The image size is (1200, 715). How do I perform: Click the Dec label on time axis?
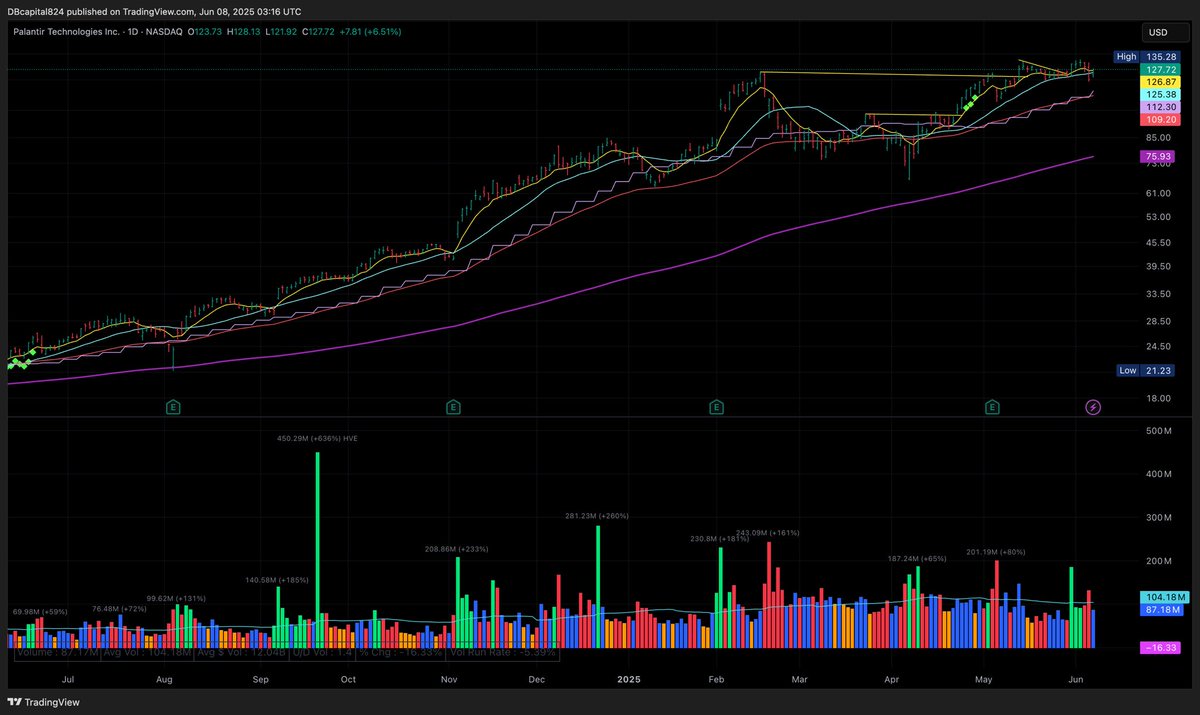coord(537,678)
